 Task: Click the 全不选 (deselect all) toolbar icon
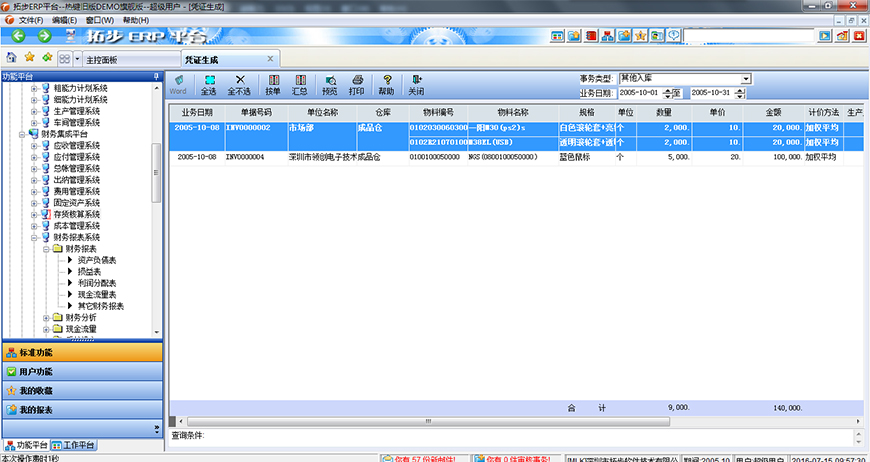(240, 85)
